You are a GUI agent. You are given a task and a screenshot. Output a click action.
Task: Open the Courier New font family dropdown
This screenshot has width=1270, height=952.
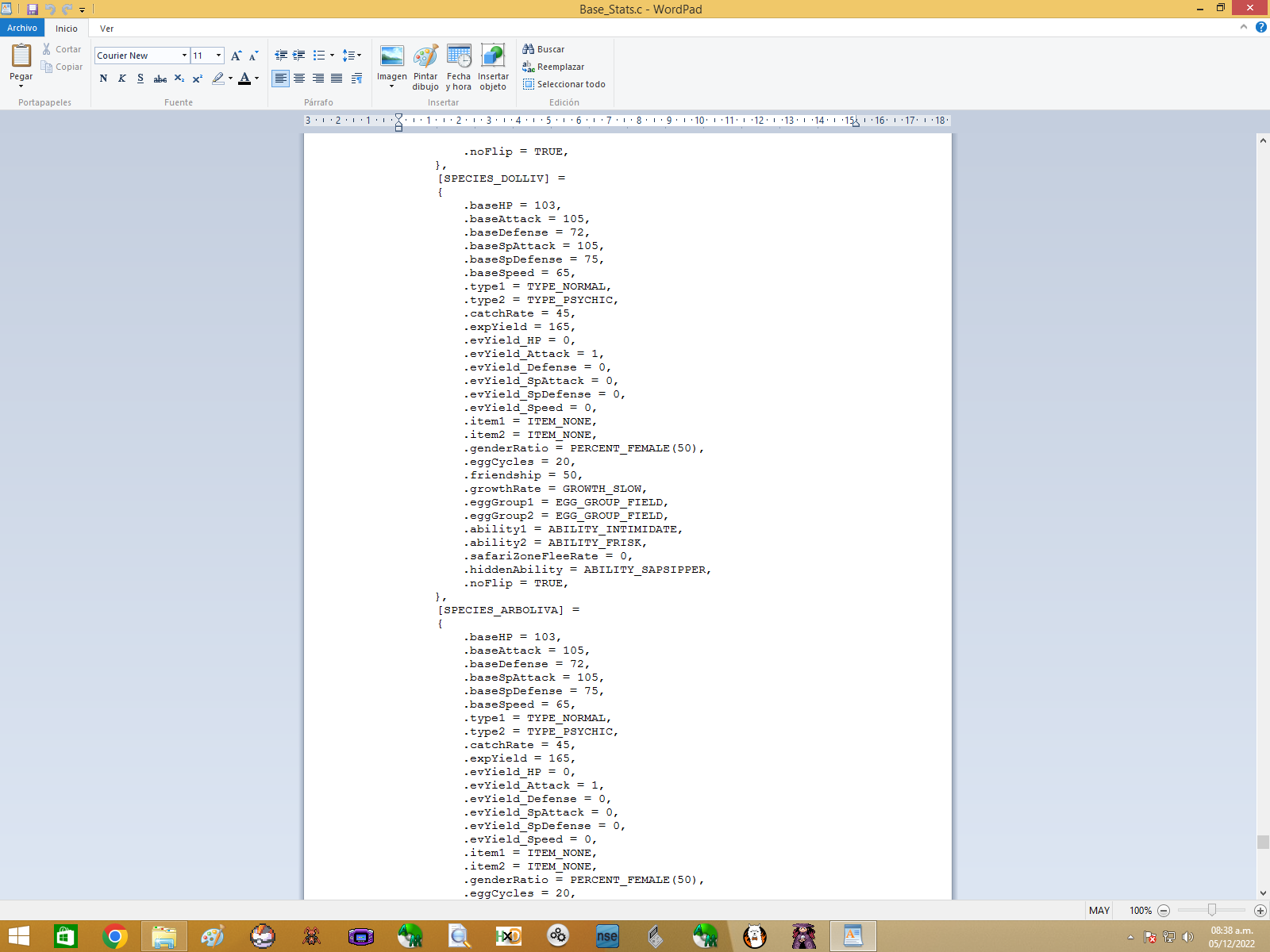[184, 56]
